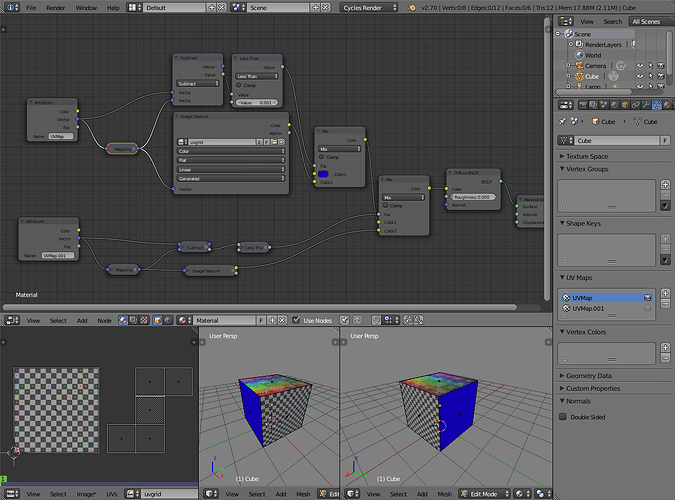Open the Less Than operation dropdown
The width and height of the screenshot is (675, 500).
pyautogui.click(x=257, y=76)
